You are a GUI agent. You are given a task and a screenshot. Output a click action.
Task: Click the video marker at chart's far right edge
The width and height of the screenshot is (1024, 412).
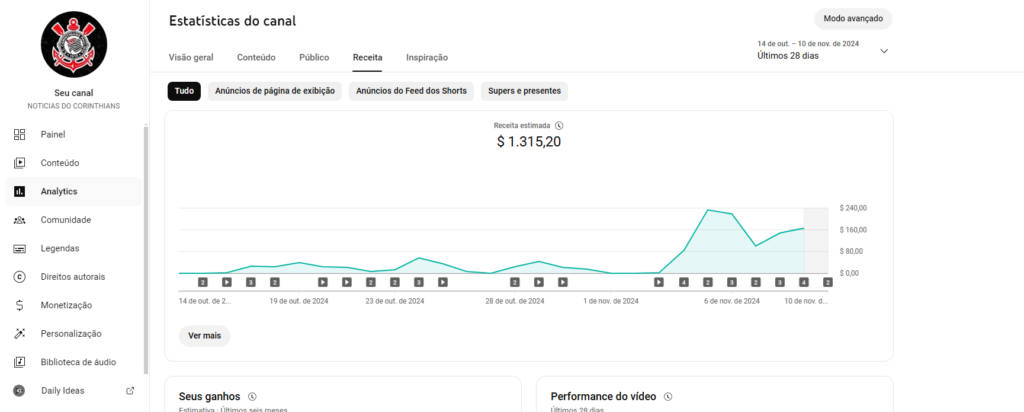(827, 282)
